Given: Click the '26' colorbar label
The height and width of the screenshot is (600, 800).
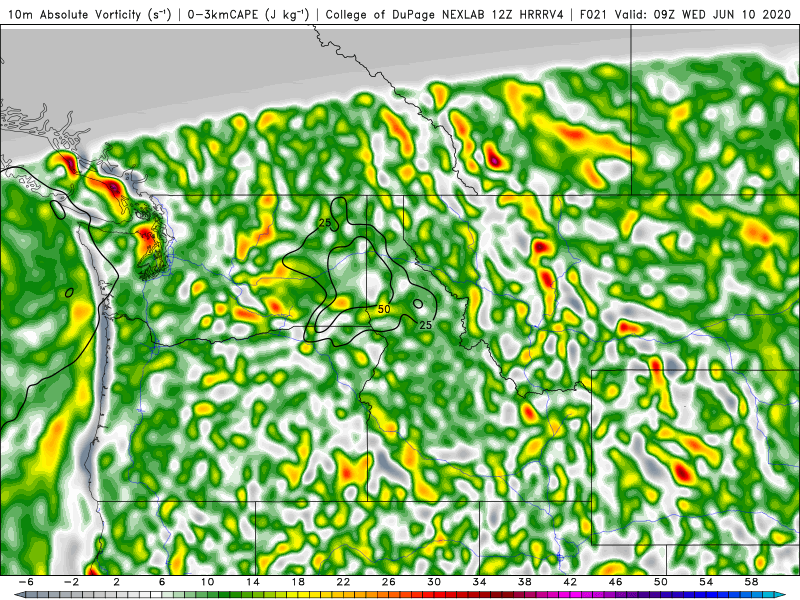Looking at the screenshot, I should click(389, 582).
